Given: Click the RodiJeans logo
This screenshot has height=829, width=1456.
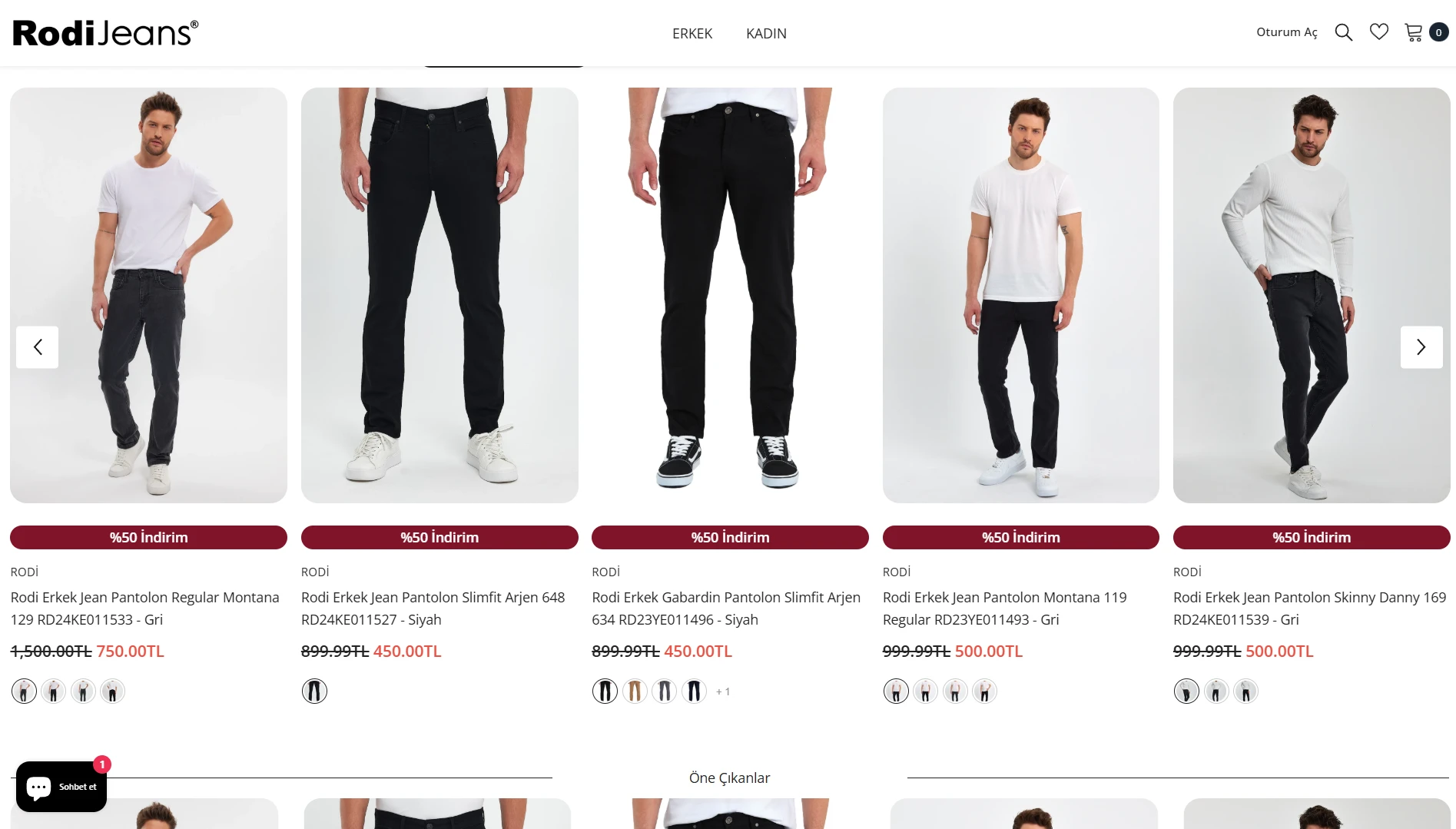Looking at the screenshot, I should [106, 33].
